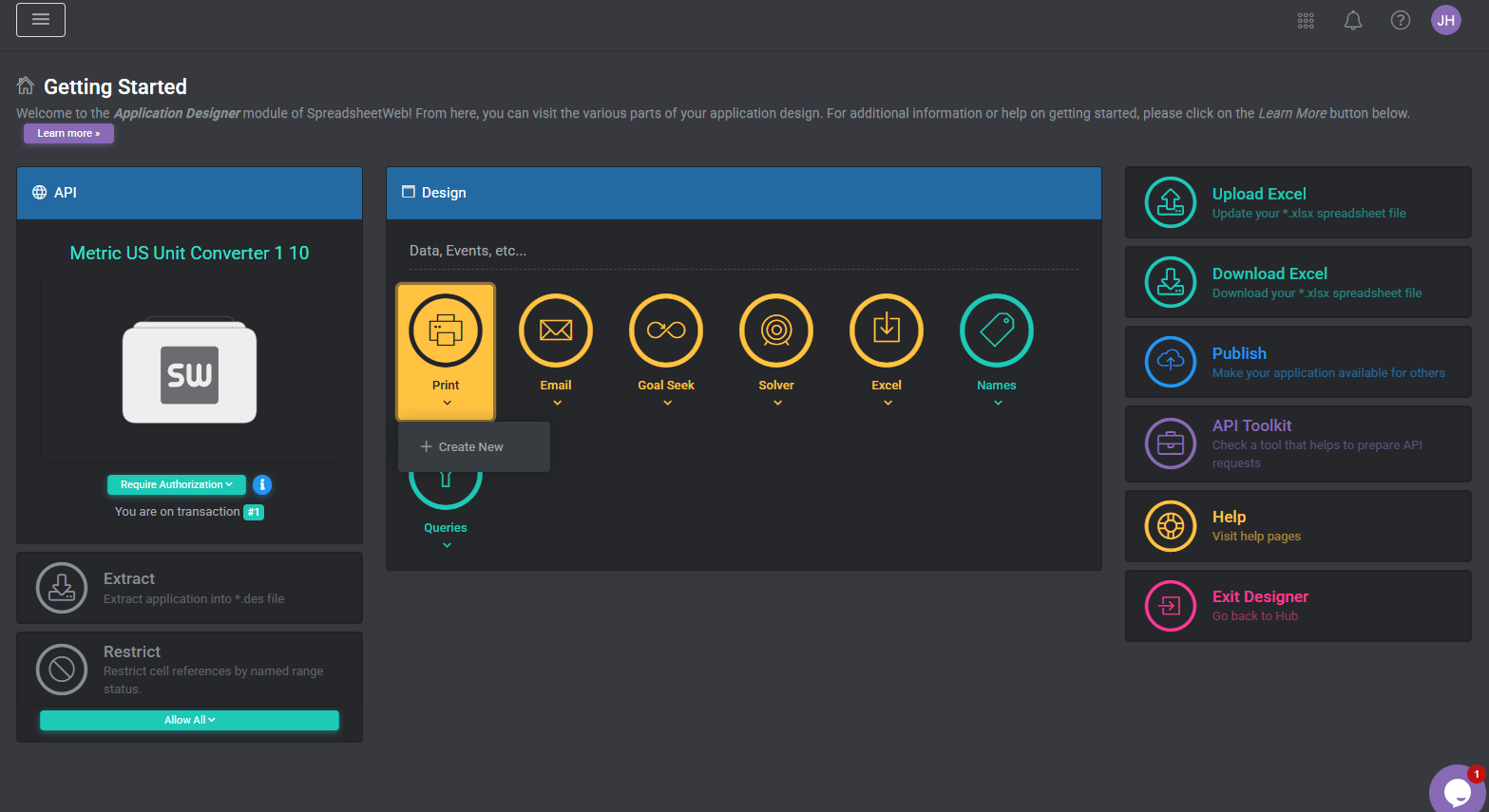1489x812 pixels.
Task: Open the notifications bell
Action: 1353,20
